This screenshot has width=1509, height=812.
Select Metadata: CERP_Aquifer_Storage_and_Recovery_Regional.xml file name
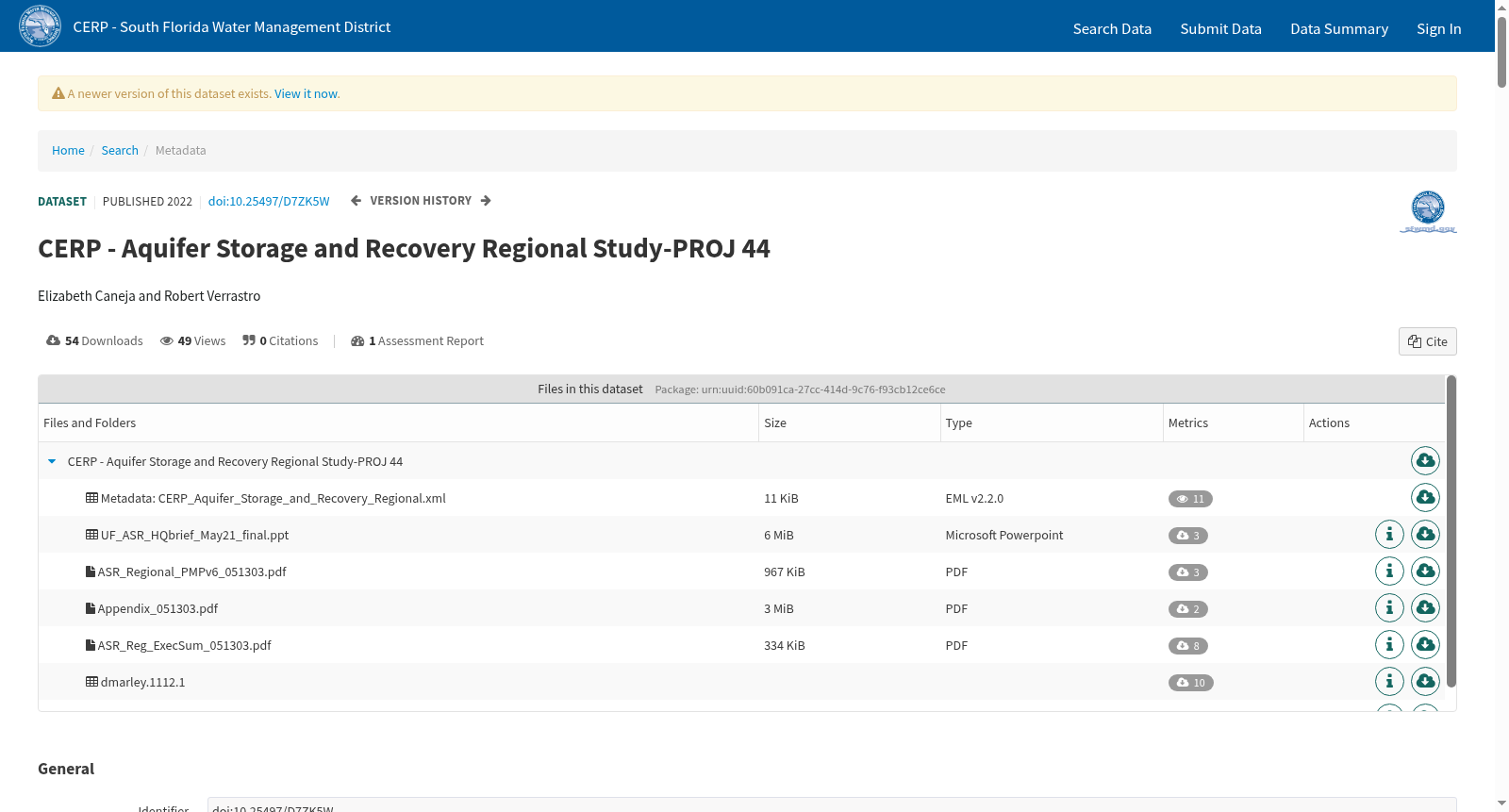[x=273, y=498]
